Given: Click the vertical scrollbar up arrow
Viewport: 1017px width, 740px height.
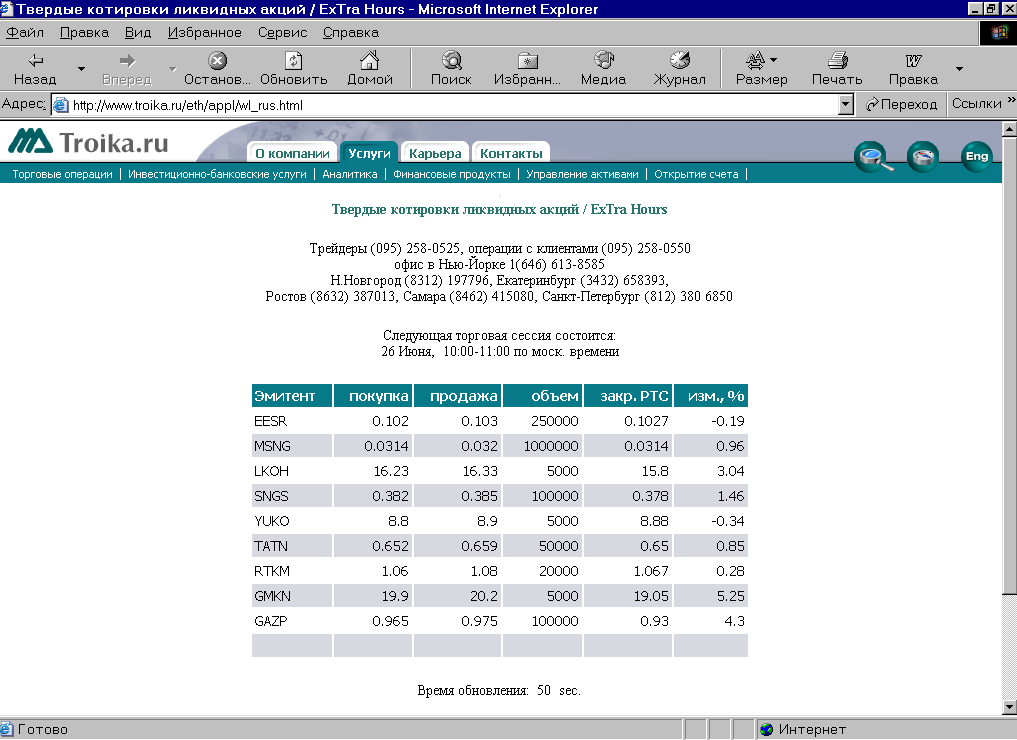Looking at the screenshot, I should (x=1009, y=129).
